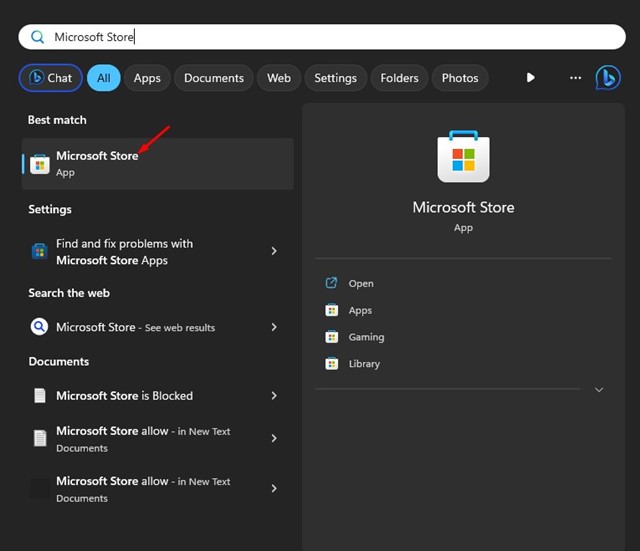640x551 pixels.
Task: Click the Bing icon at top right
Action: coord(608,78)
